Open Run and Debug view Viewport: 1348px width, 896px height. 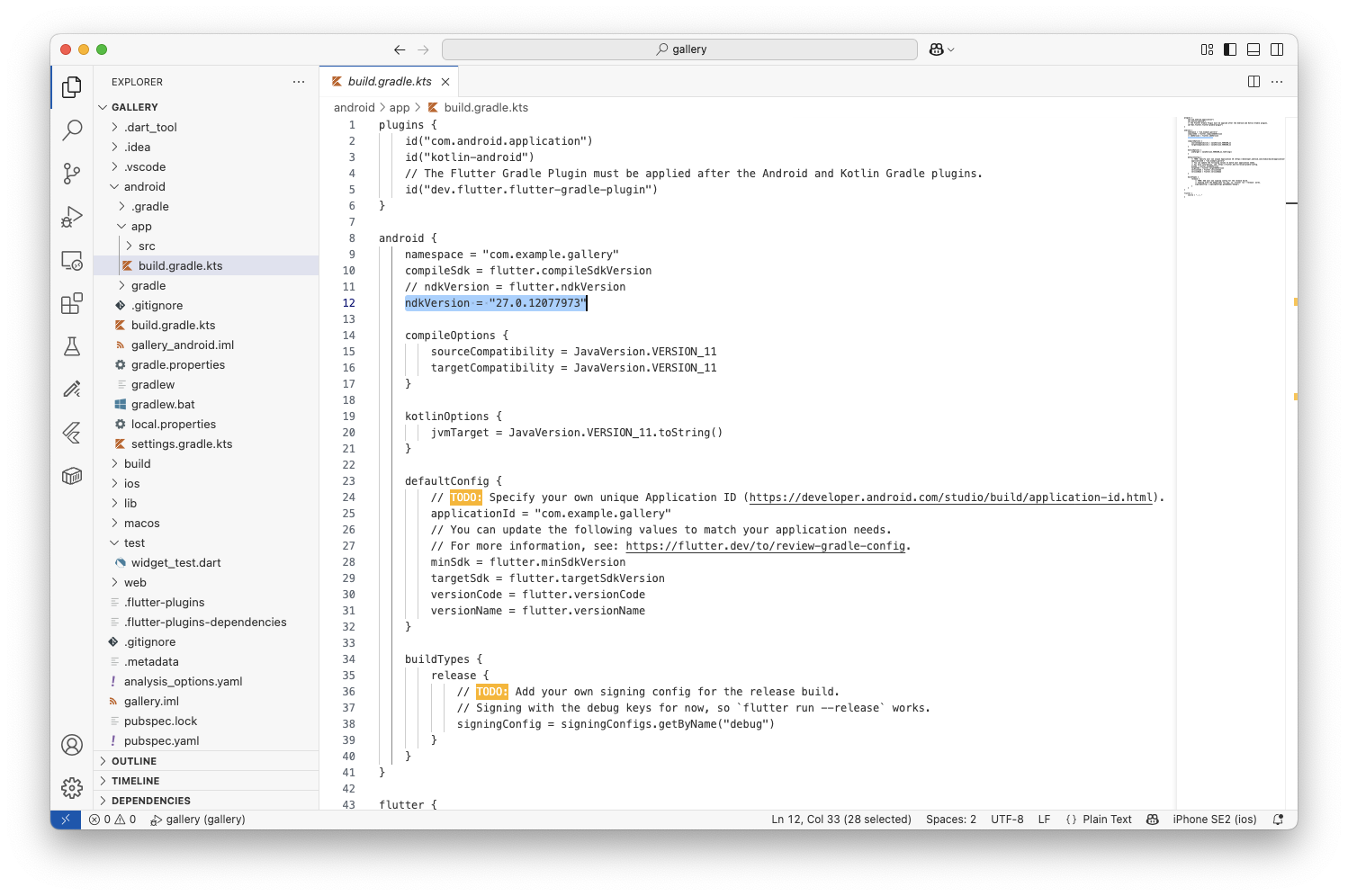tap(72, 217)
